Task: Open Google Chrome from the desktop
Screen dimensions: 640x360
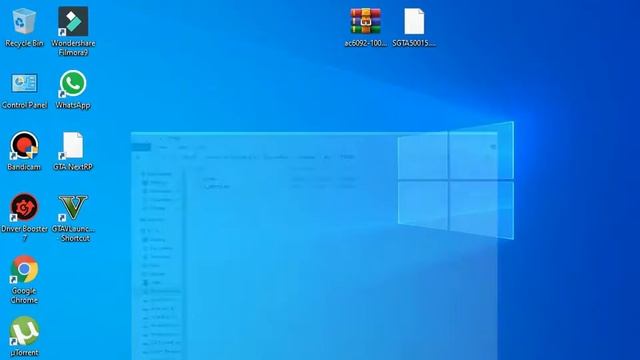Action: click(x=24, y=269)
